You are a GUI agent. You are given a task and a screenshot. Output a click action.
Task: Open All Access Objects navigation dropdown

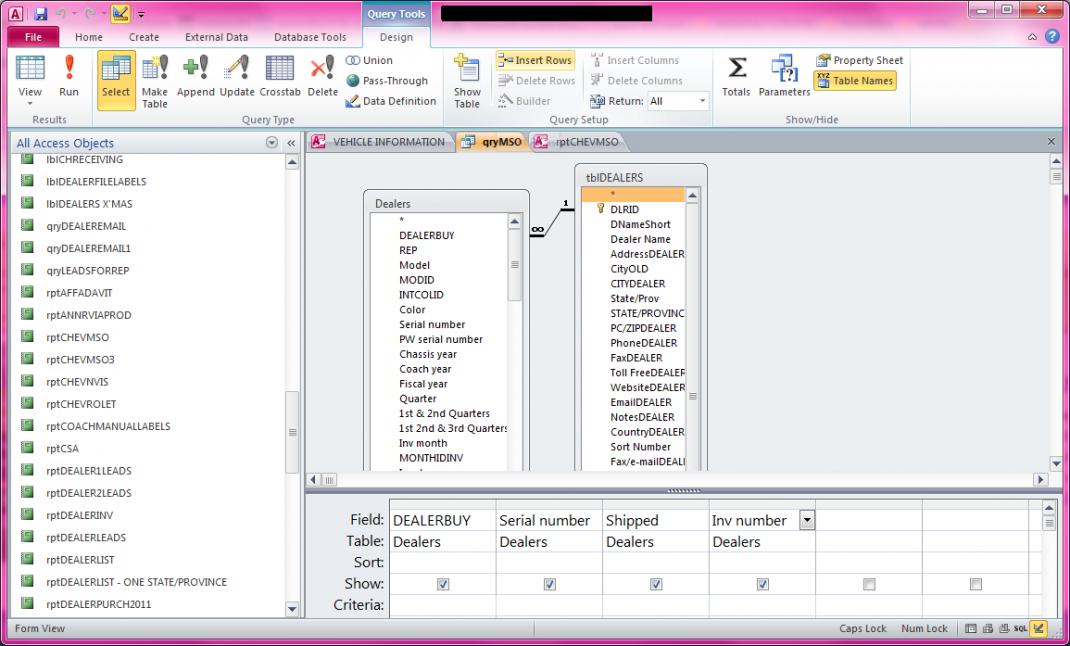[272, 143]
